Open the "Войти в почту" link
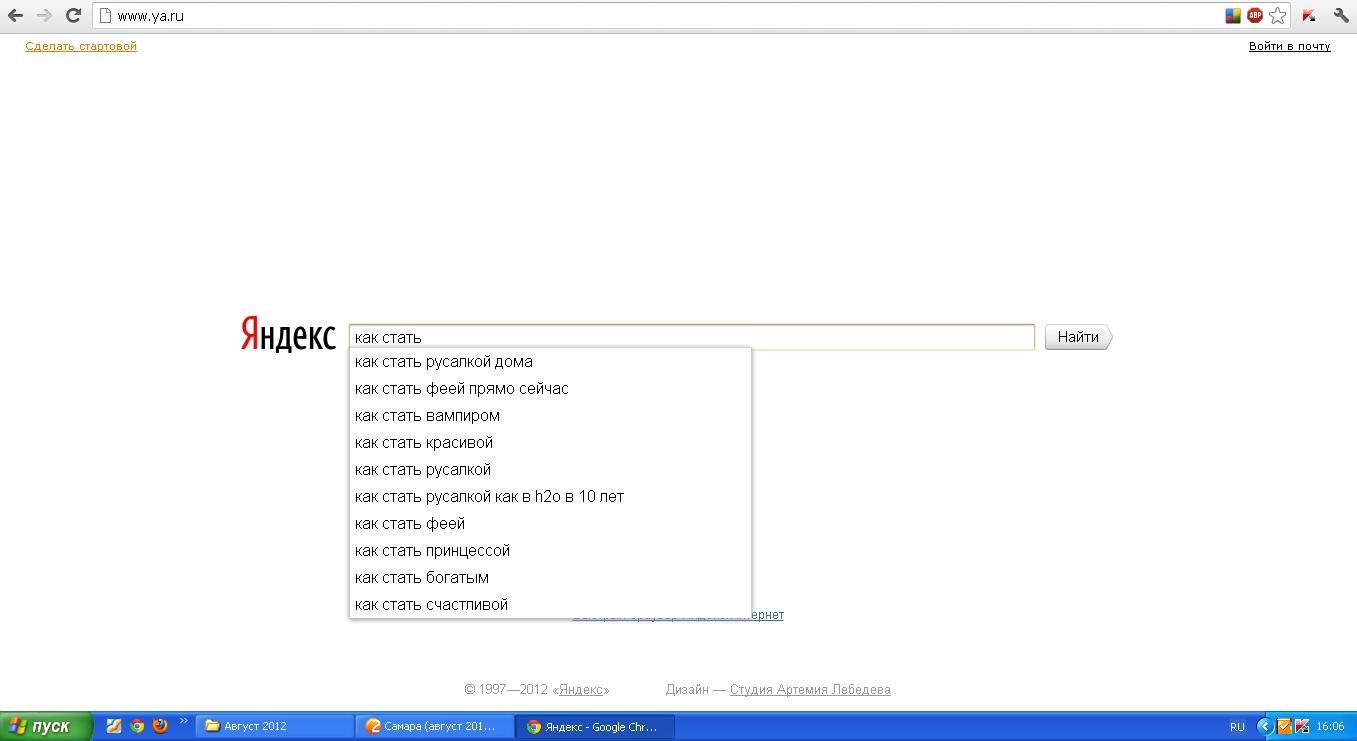Screen dimensions: 1357x741 tap(1289, 46)
